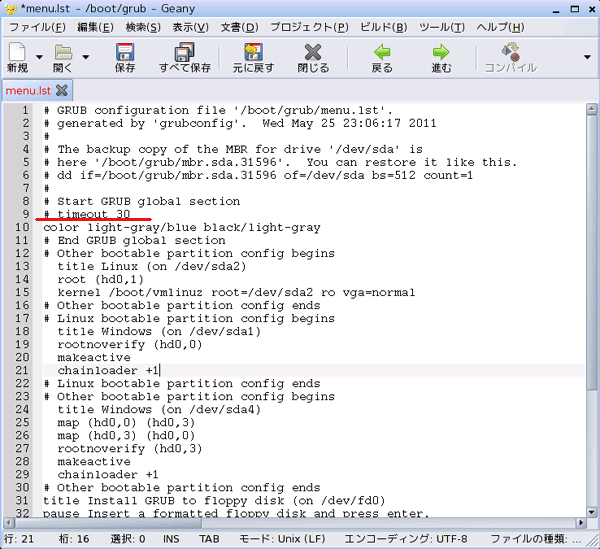
Task: Select the menu.lst document tab
Action: (28, 90)
